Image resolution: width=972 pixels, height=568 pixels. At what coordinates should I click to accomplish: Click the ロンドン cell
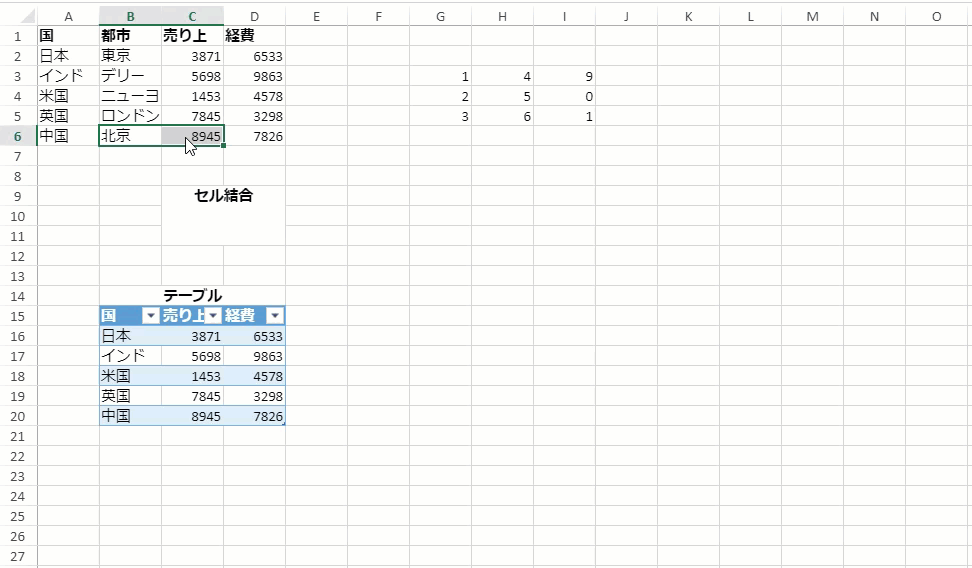click(x=130, y=116)
